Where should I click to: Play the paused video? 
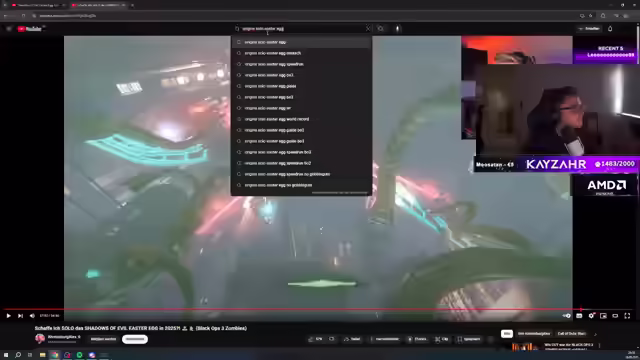(8, 316)
